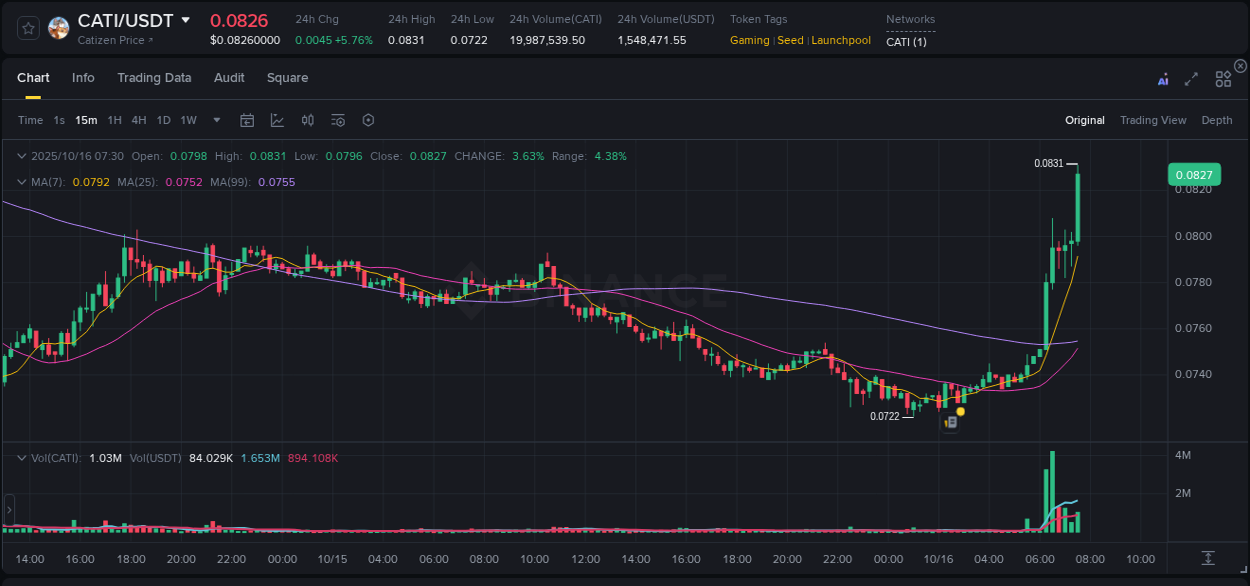Launch the Binance AI assistant icon

point(1163,79)
